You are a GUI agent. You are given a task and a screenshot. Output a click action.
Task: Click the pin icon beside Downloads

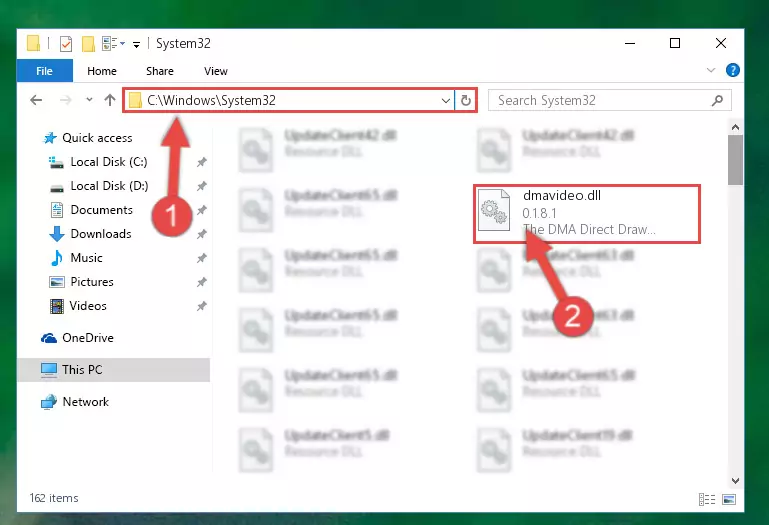coord(202,234)
